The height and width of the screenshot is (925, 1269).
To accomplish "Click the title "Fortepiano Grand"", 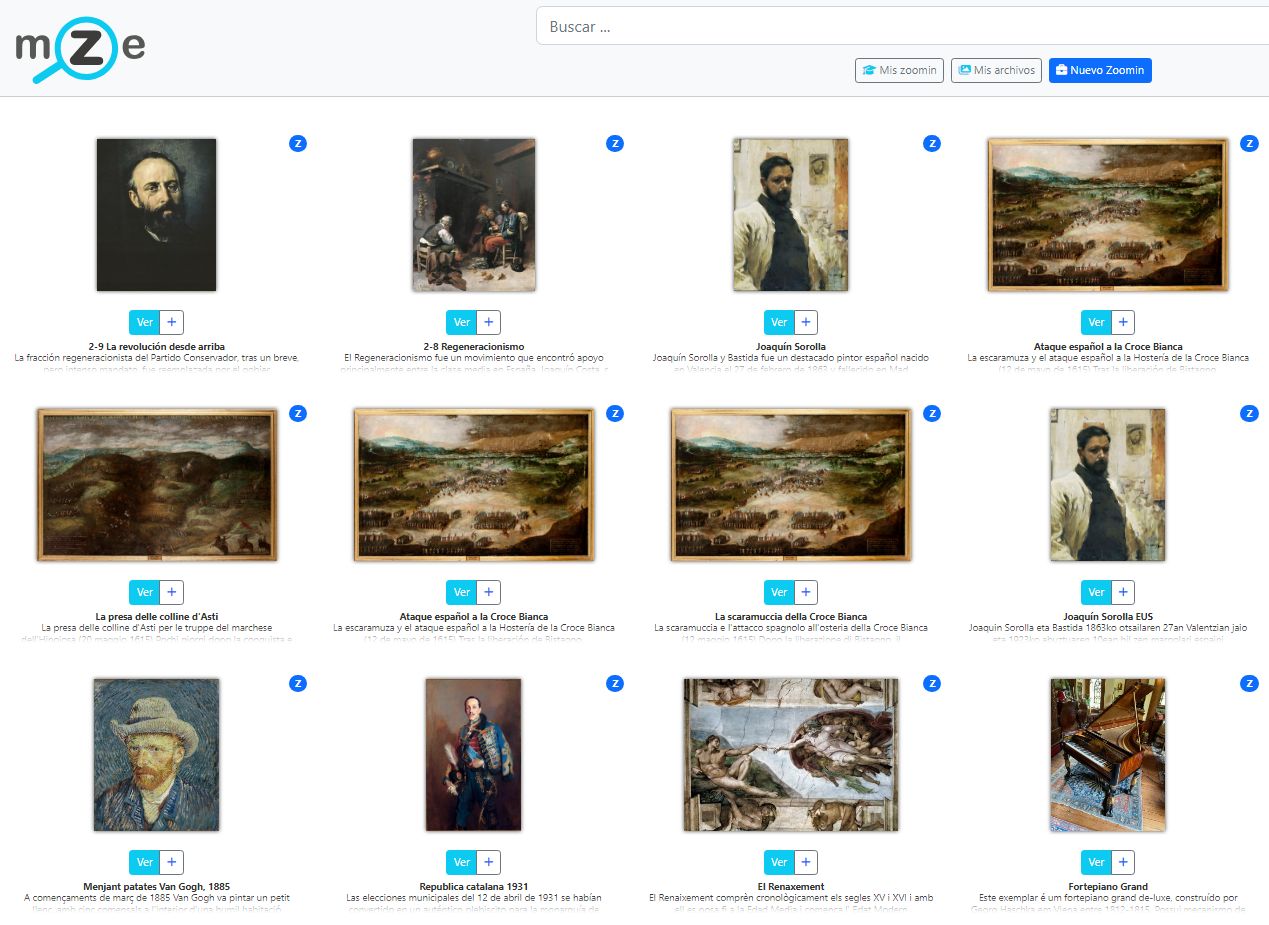I will coord(1108,887).
